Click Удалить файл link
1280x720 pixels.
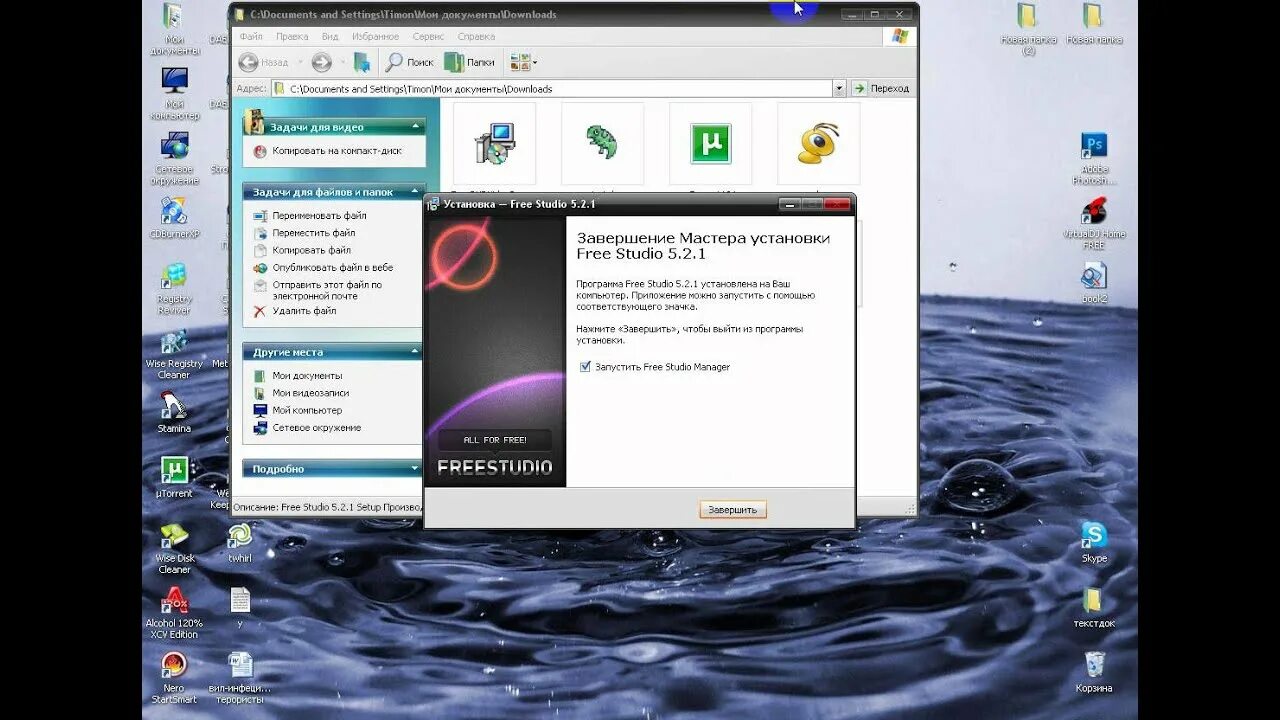point(304,311)
